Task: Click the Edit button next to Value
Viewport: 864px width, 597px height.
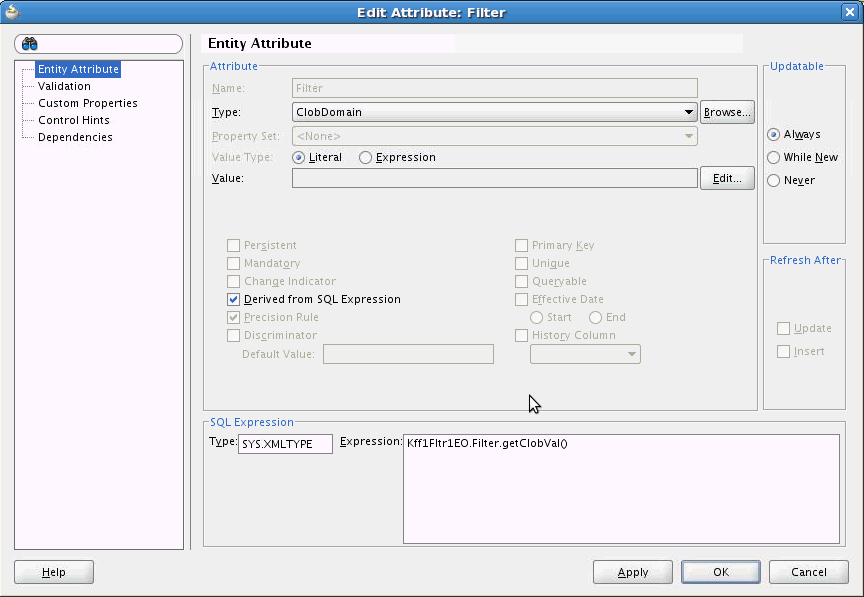Action: tap(727, 179)
